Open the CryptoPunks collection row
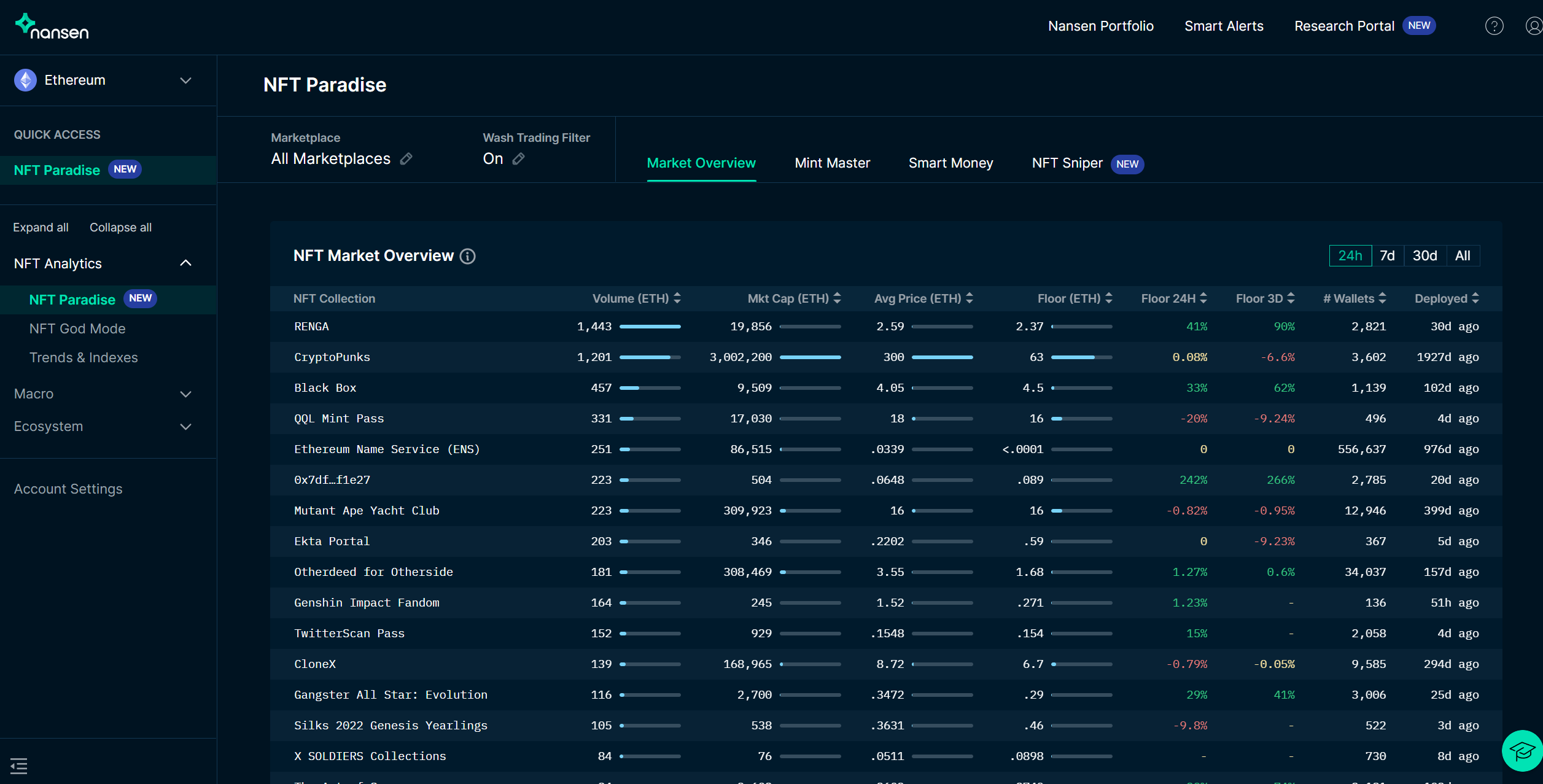This screenshot has width=1543, height=784. coord(886,357)
